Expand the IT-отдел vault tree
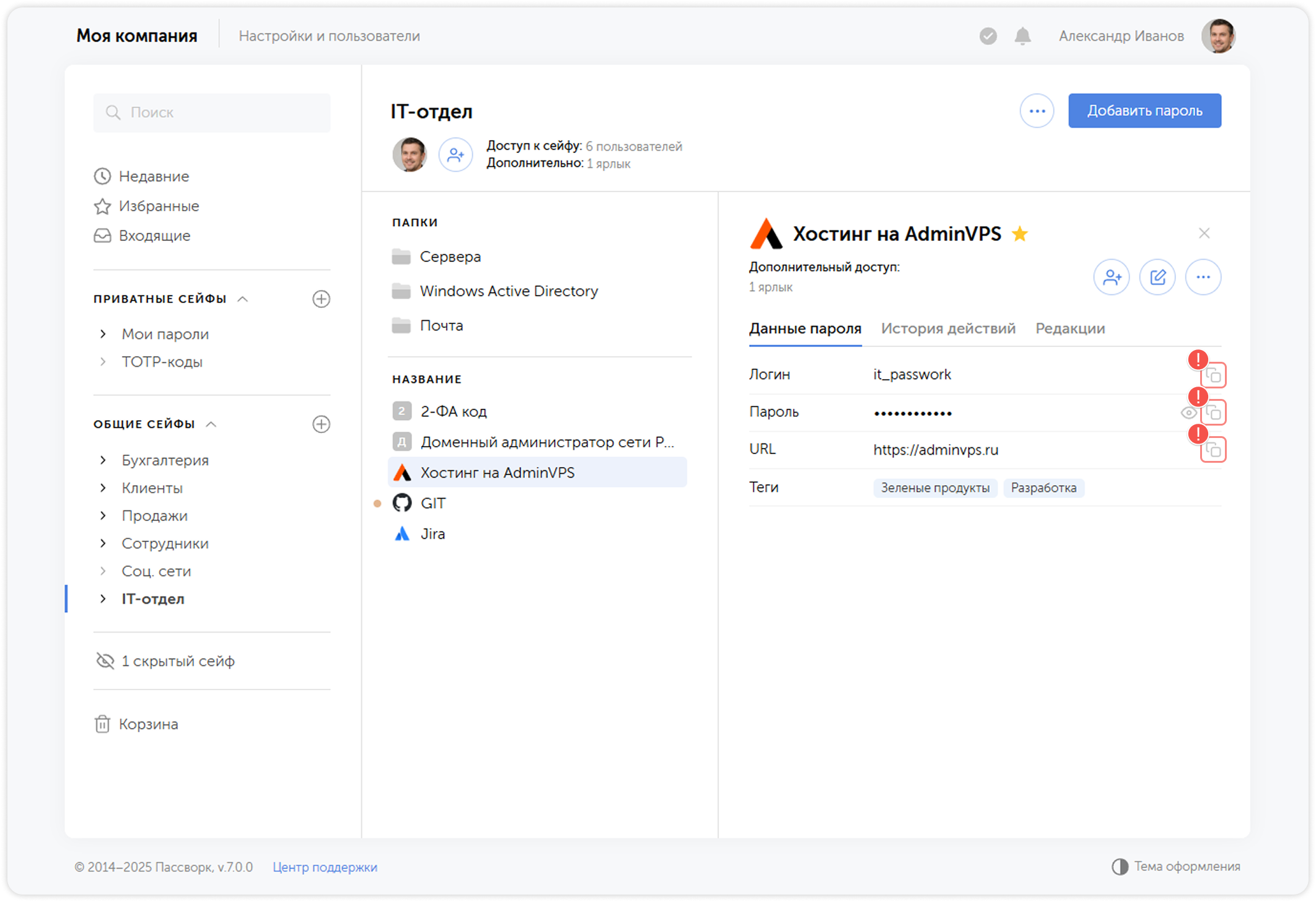 pyautogui.click(x=103, y=598)
